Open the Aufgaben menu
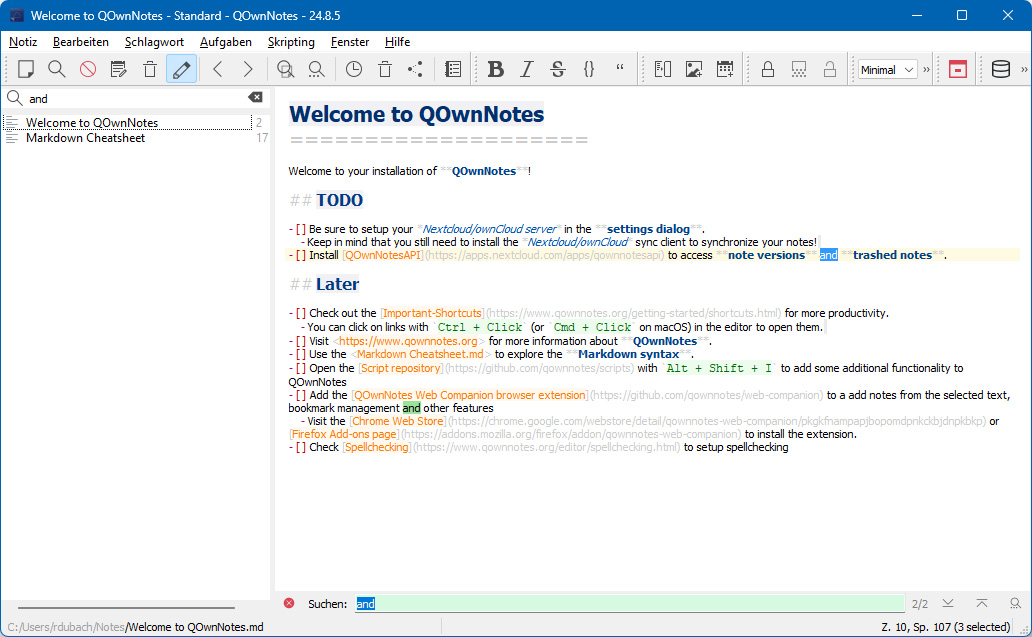This screenshot has width=1032, height=637. click(226, 41)
